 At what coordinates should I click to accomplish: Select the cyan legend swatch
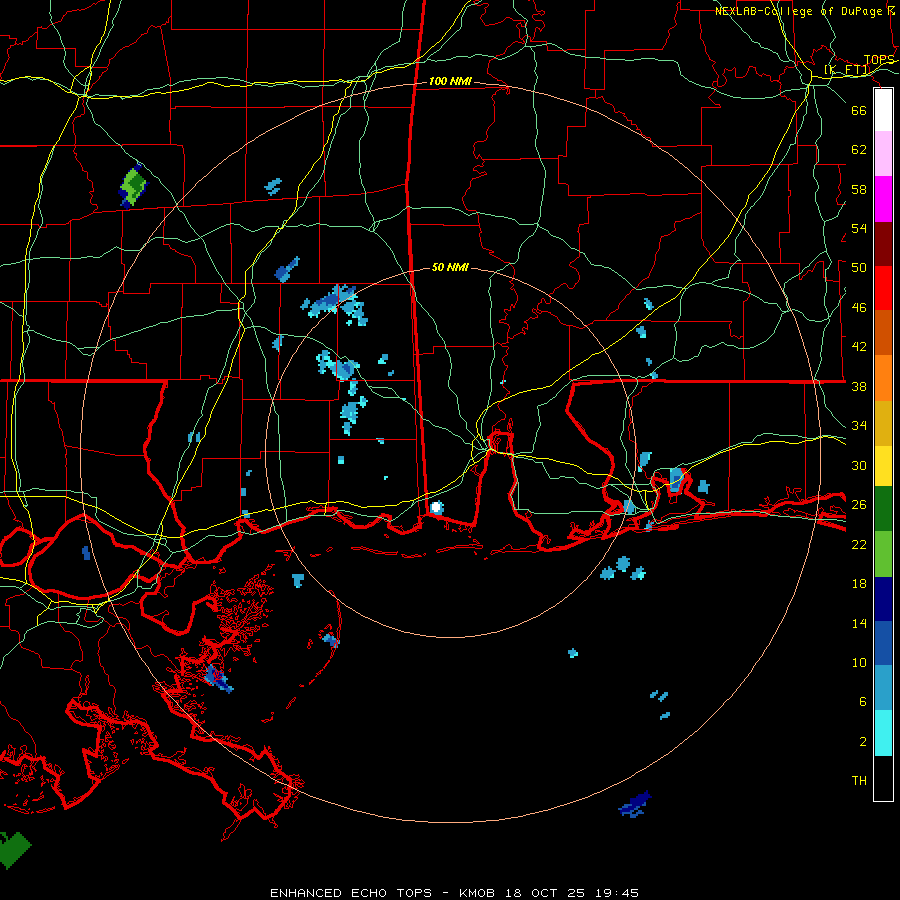[x=883, y=733]
